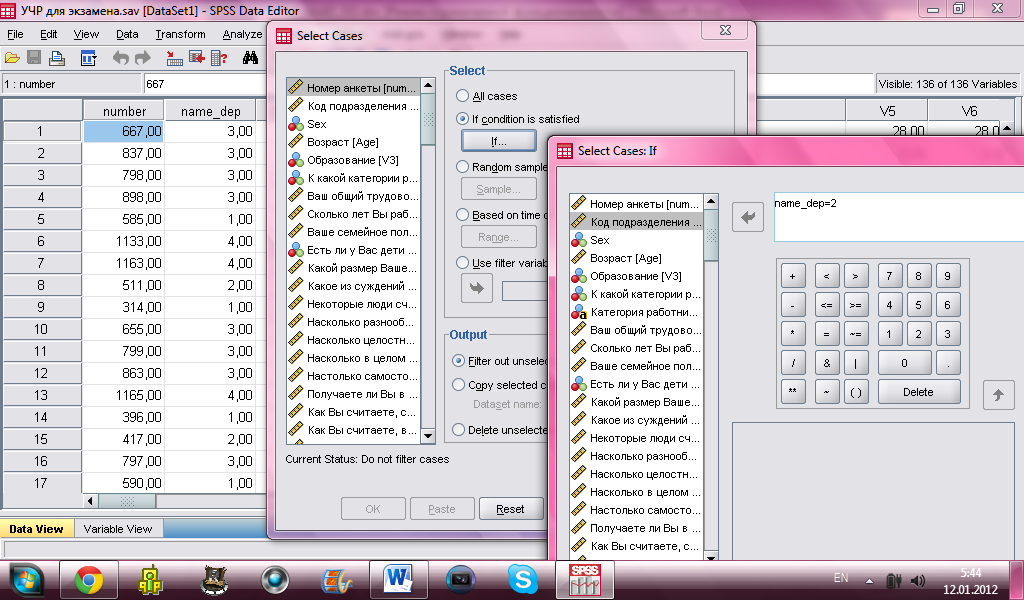Click the Save file toolbar icon
Screen dimensions: 1024x600
pyautogui.click(x=34, y=58)
